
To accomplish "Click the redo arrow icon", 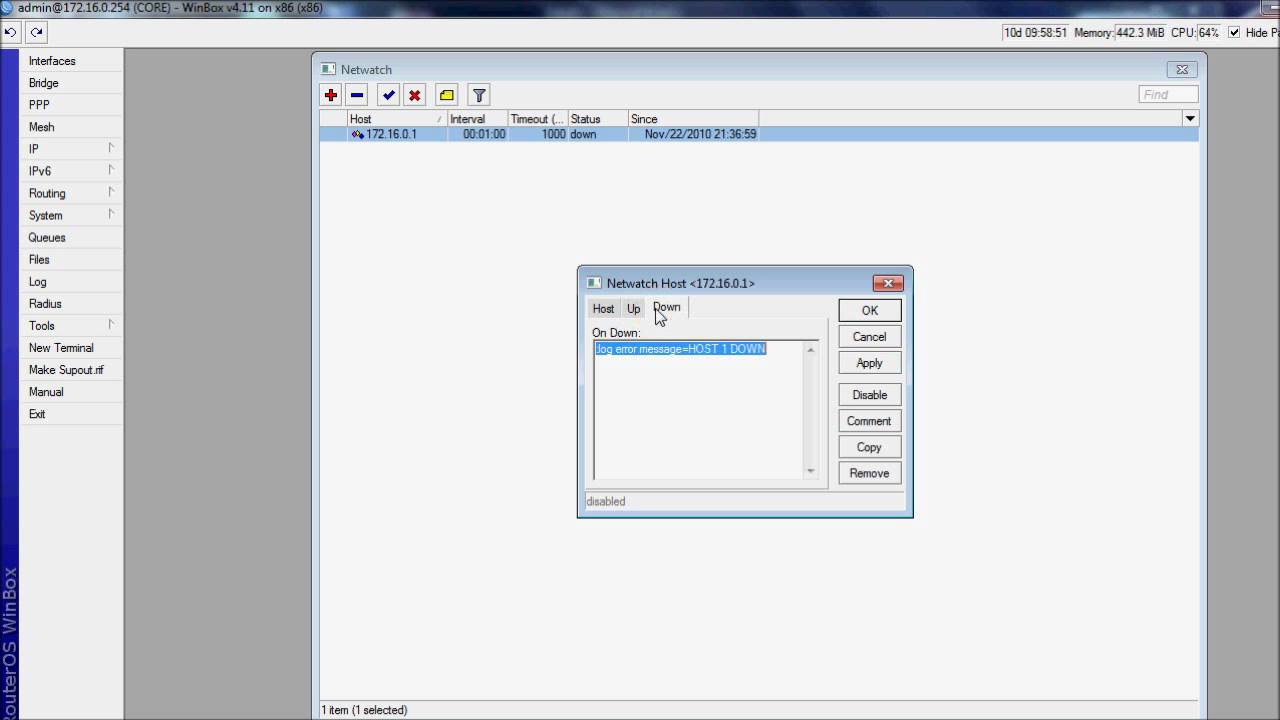I will point(36,32).
